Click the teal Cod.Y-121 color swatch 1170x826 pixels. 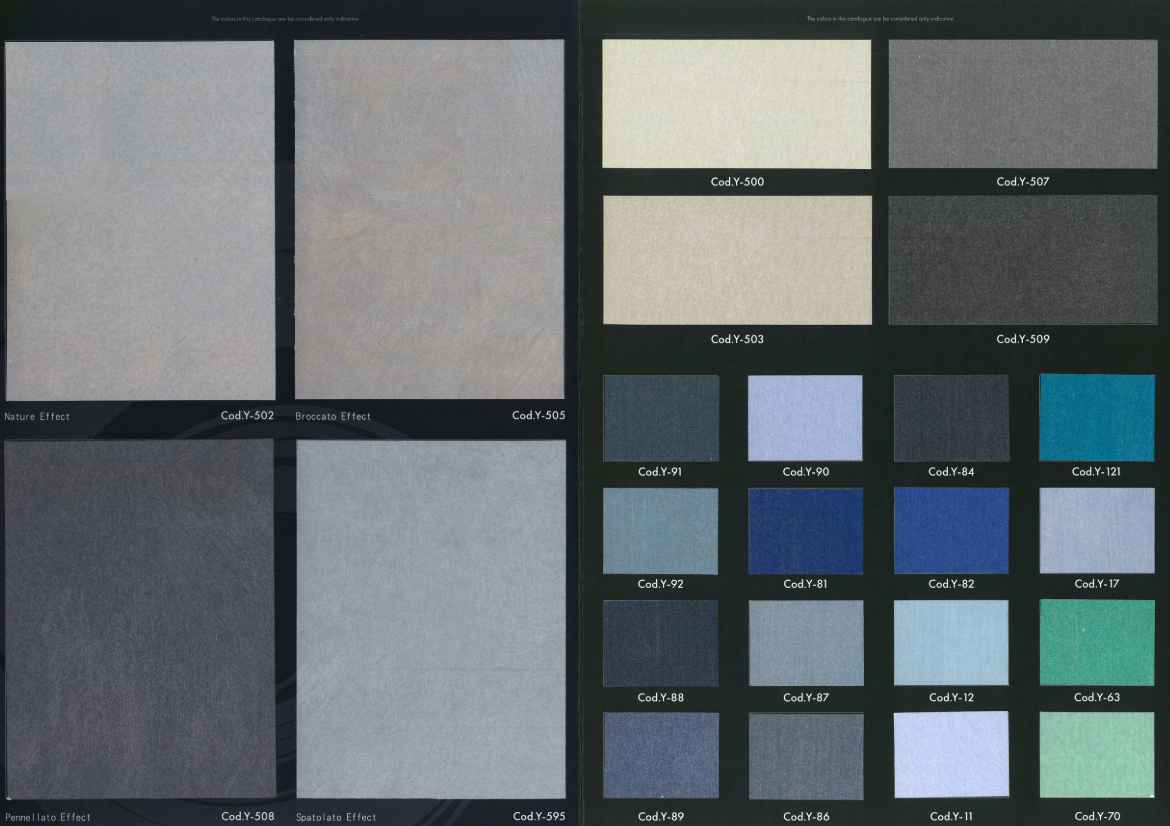tap(1097, 418)
